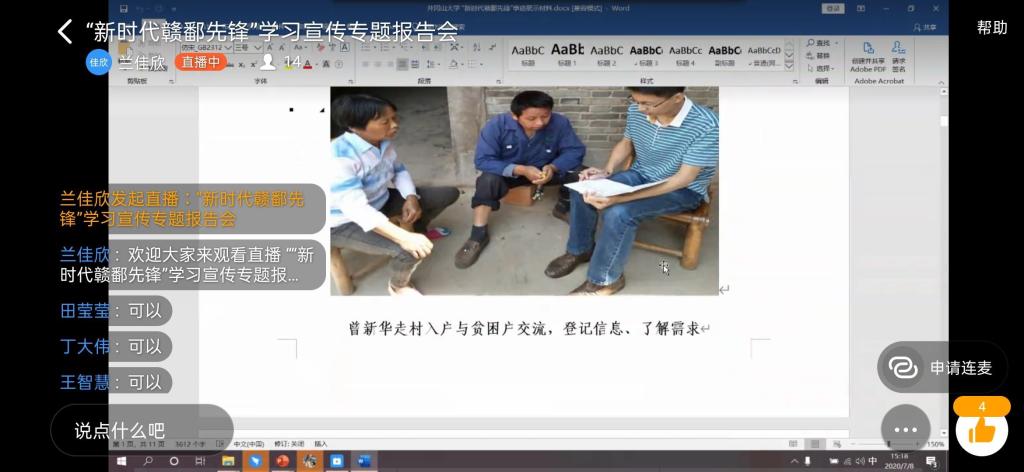Tap the 申请连麦 request mic button

pyautogui.click(x=942, y=368)
